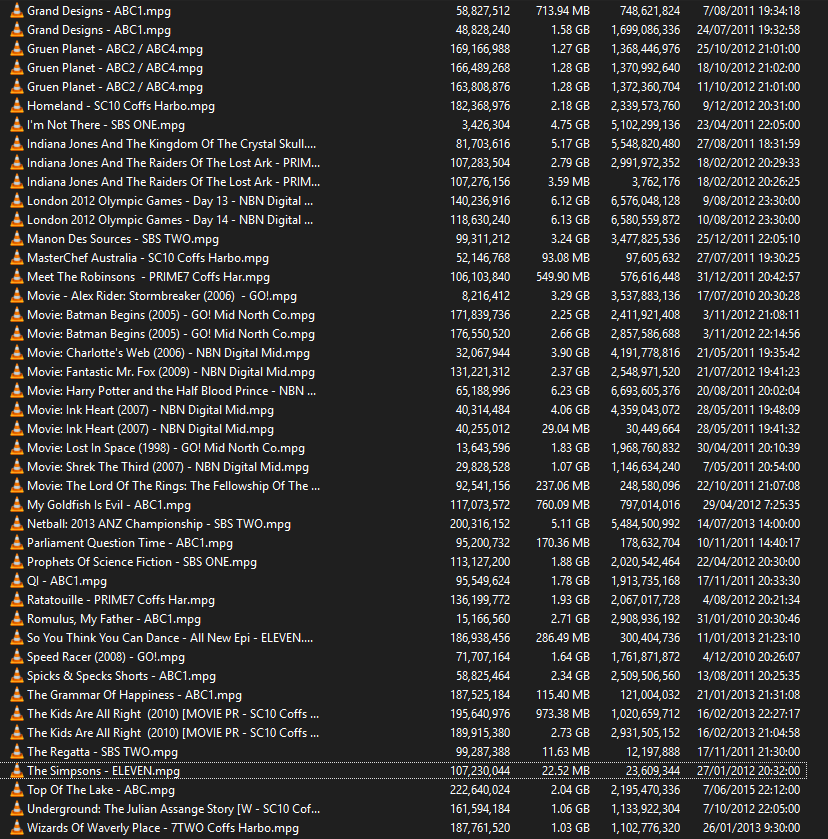Image resolution: width=828 pixels, height=839 pixels.
Task: Select VLC icon beside My Goldfish Is Evil
Action: [x=15, y=505]
